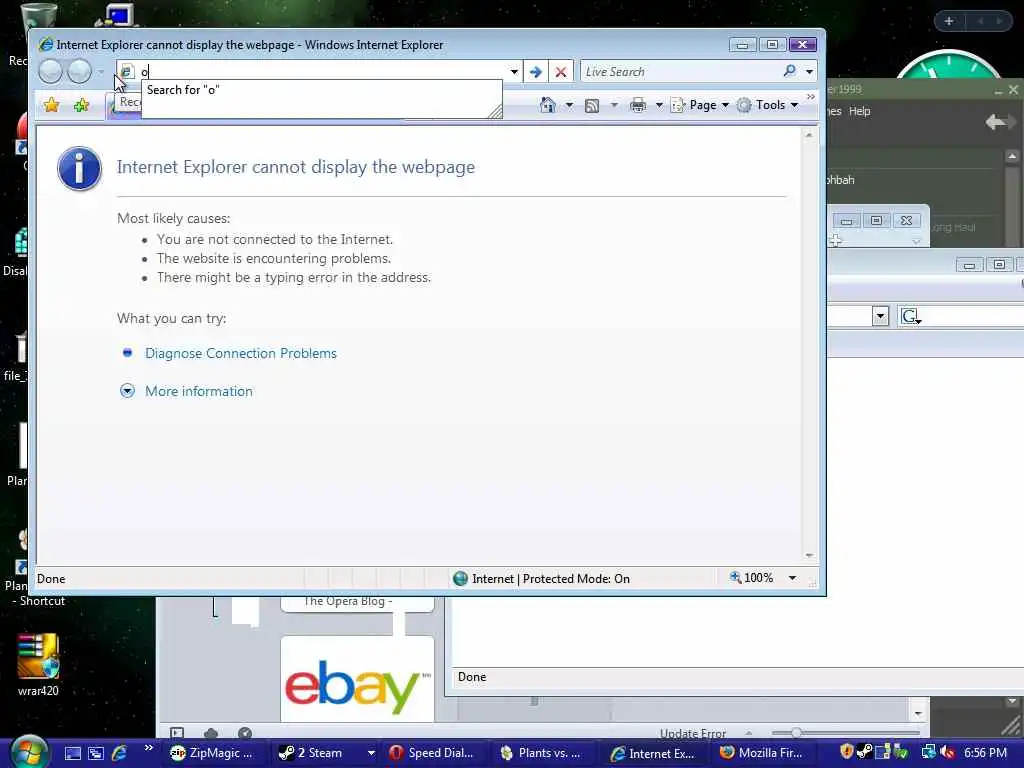The width and height of the screenshot is (1024, 768).
Task: Click the Back navigation button in Internet Explorer
Action: pyautogui.click(x=50, y=72)
